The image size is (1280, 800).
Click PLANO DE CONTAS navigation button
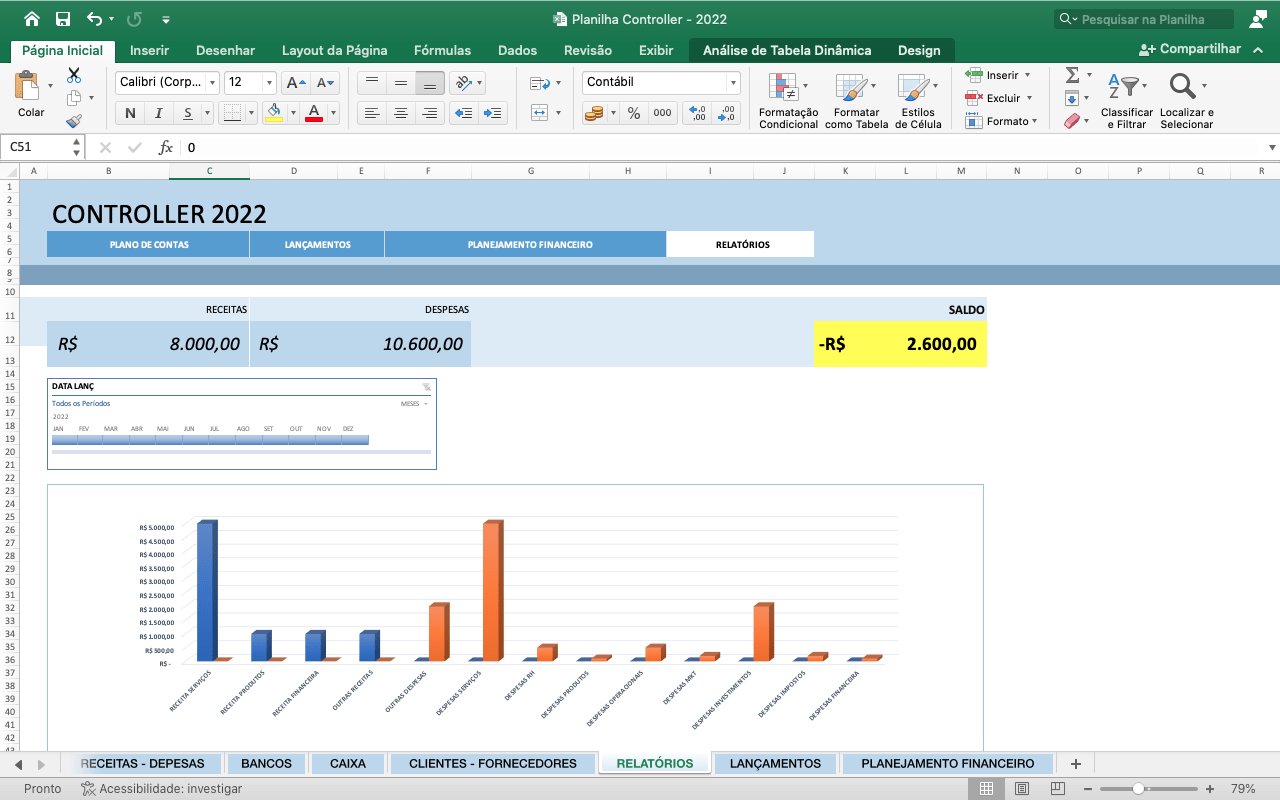tap(149, 244)
